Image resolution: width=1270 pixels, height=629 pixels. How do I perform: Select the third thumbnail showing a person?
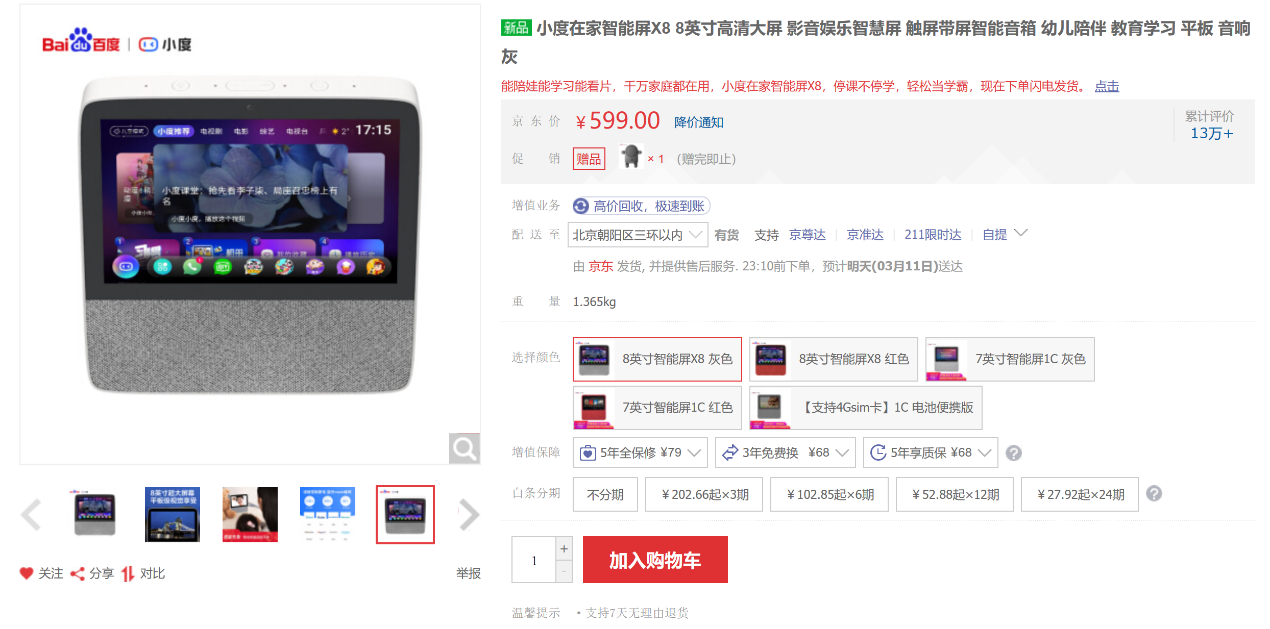point(250,515)
